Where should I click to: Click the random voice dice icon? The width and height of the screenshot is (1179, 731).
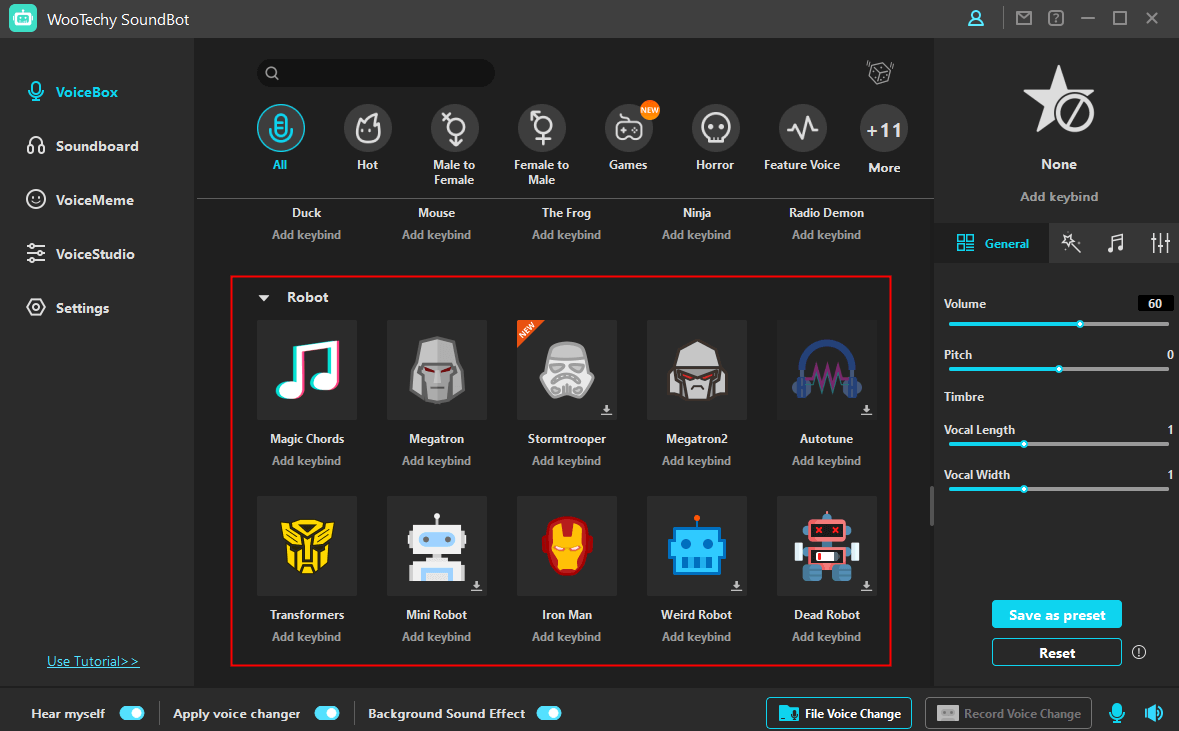880,72
